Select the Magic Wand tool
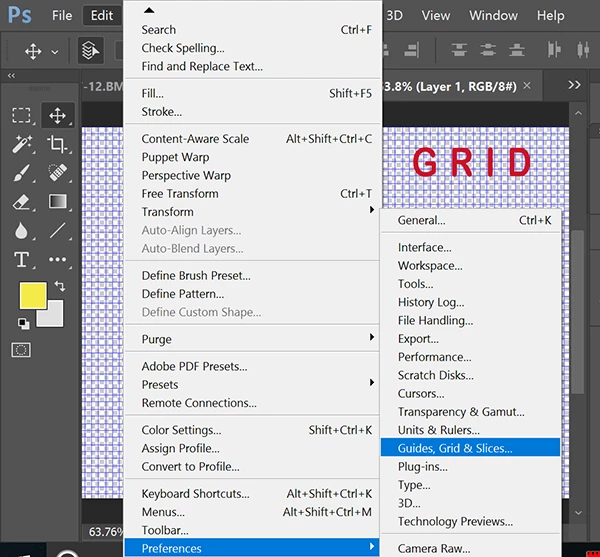Screen dimensions: 600x557 22,144
